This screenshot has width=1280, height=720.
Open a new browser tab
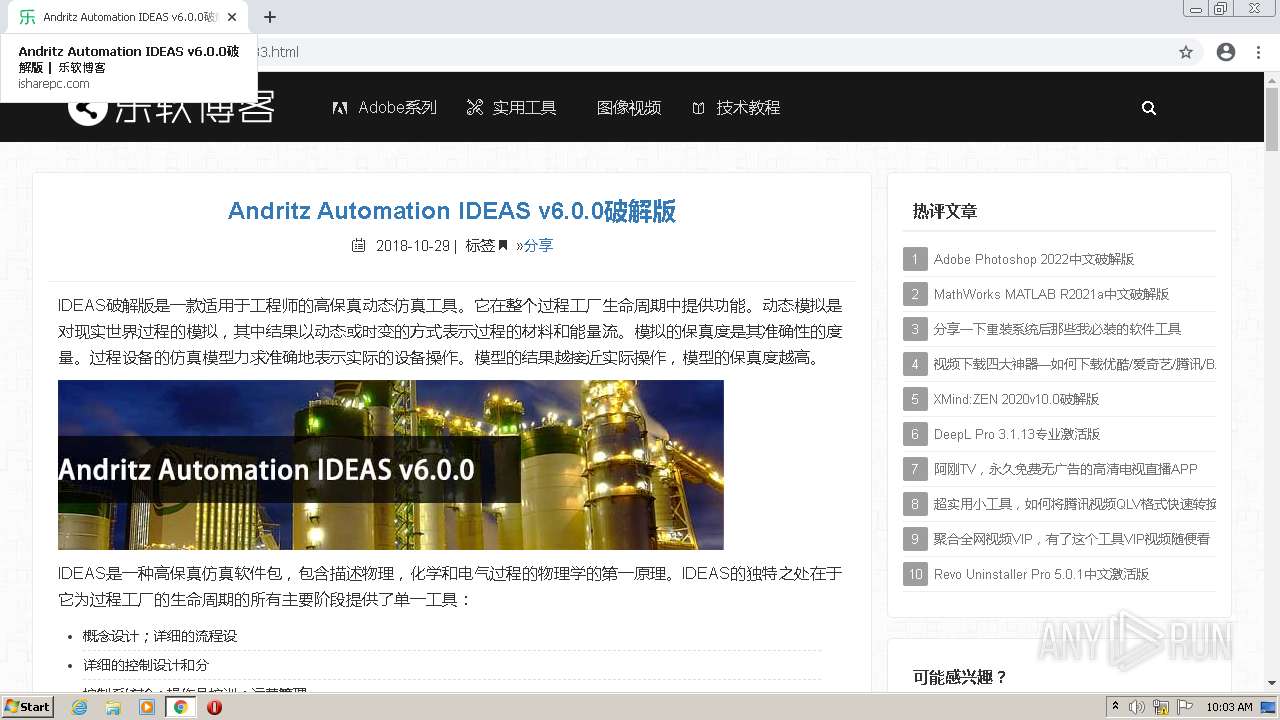[270, 17]
